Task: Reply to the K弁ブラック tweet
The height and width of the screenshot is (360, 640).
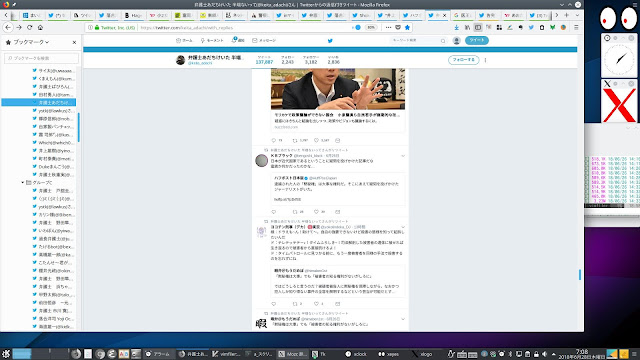Action: (274, 212)
